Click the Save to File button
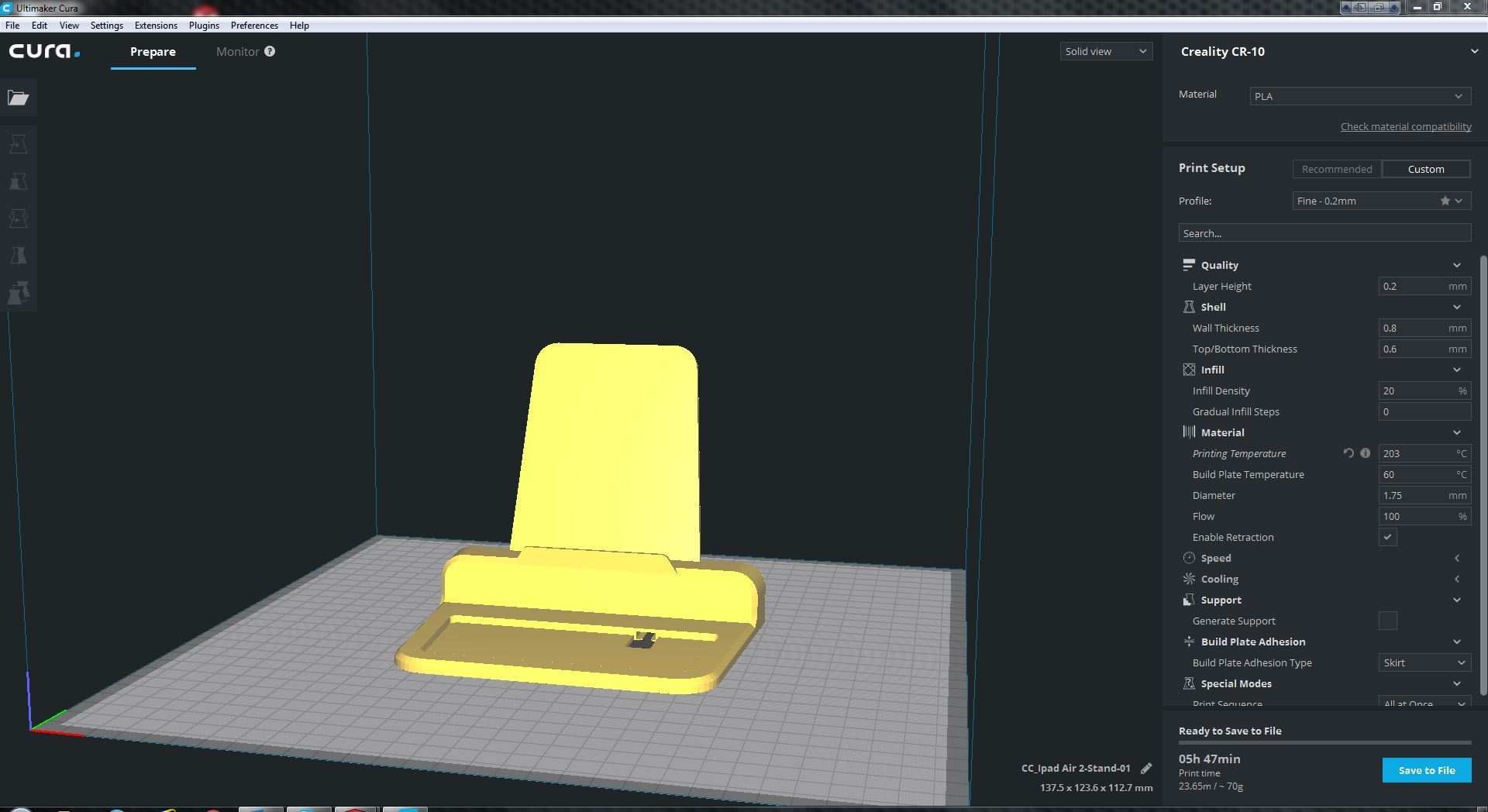This screenshot has height=812, width=1488. coord(1427,770)
